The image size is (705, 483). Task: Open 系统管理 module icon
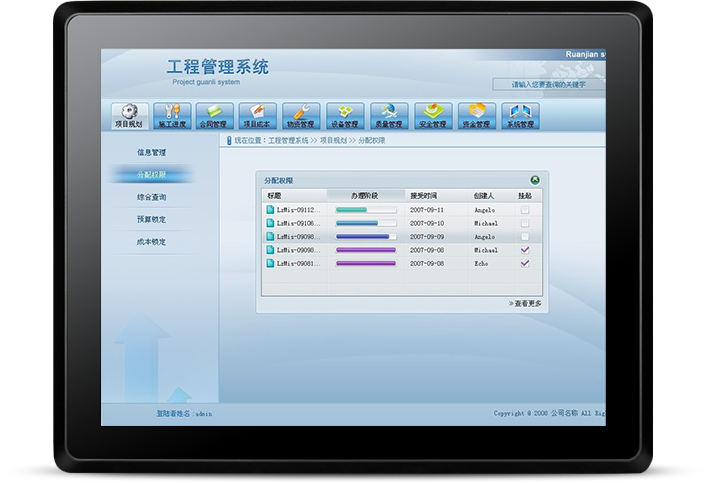pyautogui.click(x=520, y=116)
